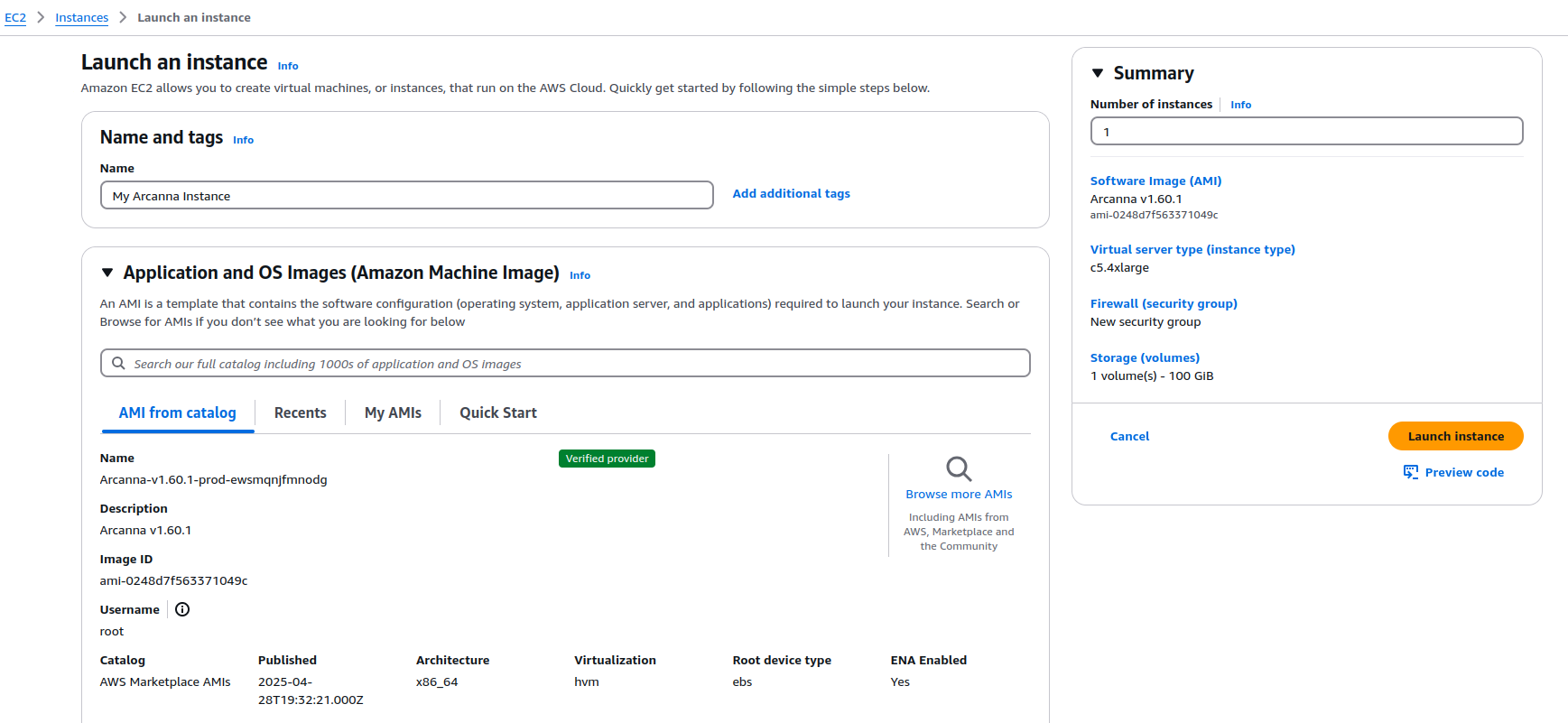
Task: Click the instance type value c5.4xlarge
Action: [1119, 267]
